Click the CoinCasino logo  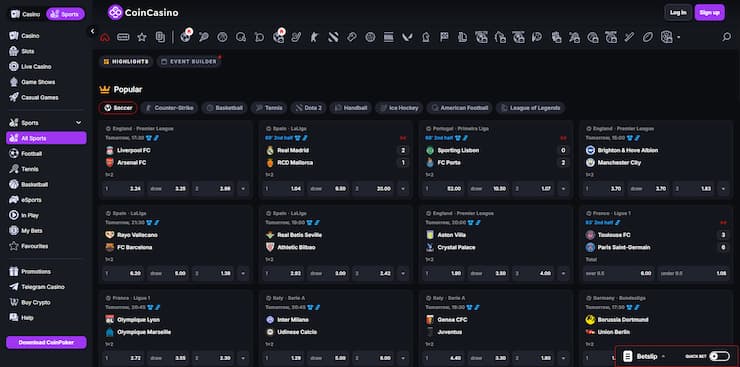(143, 13)
